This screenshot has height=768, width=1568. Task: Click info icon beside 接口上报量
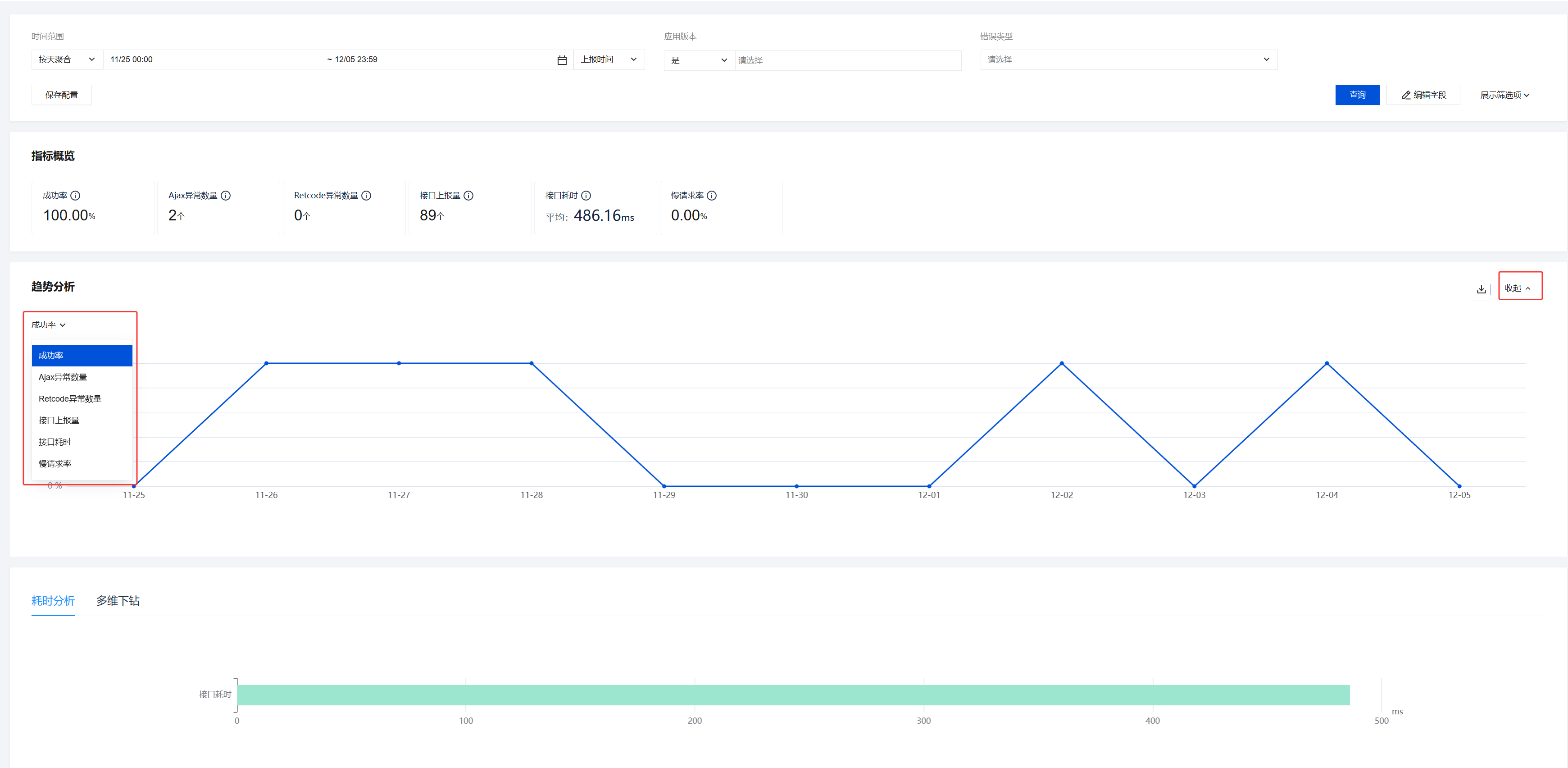tap(469, 196)
